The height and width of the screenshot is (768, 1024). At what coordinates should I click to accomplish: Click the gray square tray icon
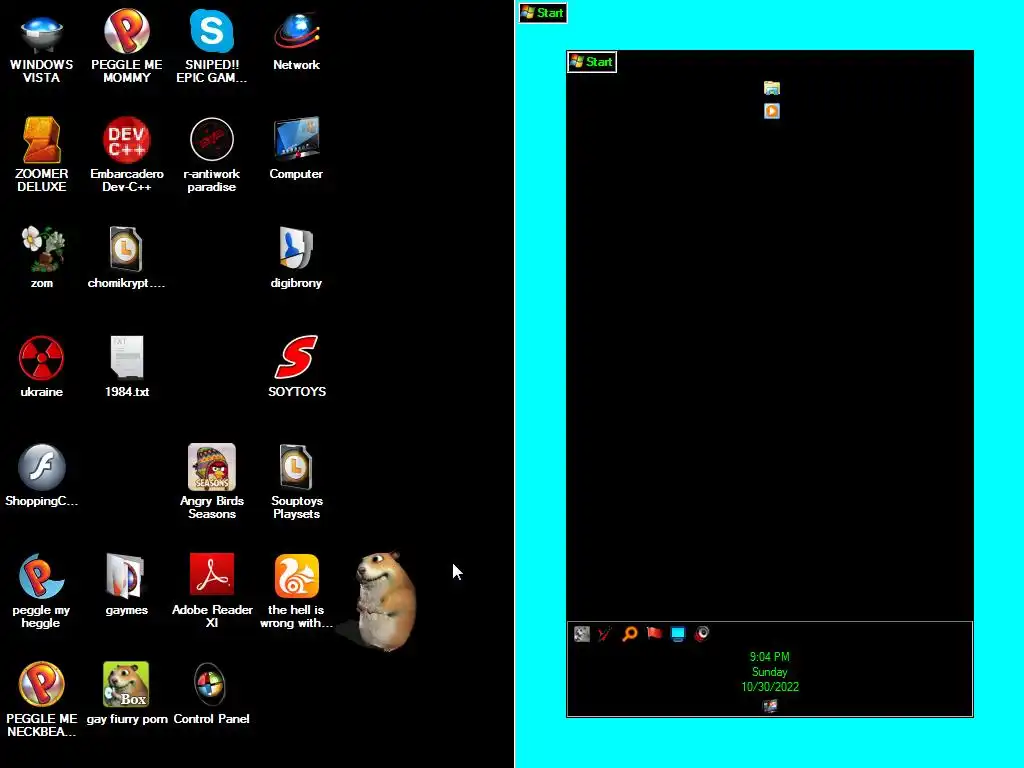pyautogui.click(x=582, y=633)
